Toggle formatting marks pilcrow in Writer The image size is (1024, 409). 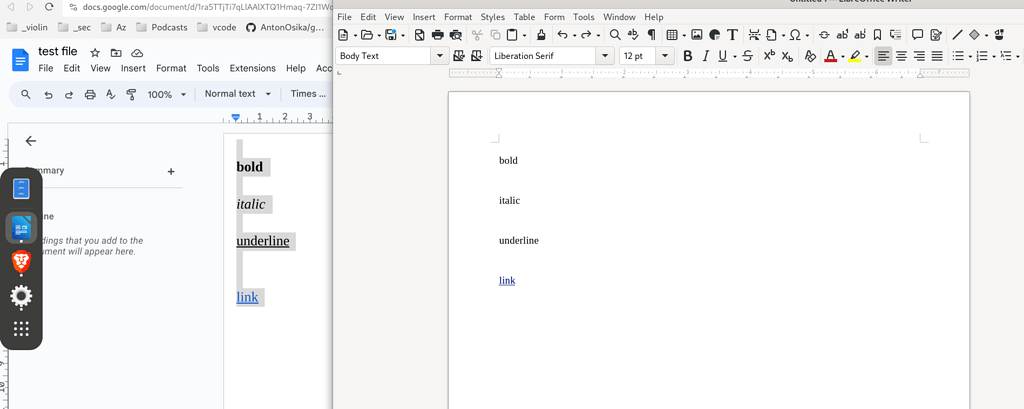point(650,35)
